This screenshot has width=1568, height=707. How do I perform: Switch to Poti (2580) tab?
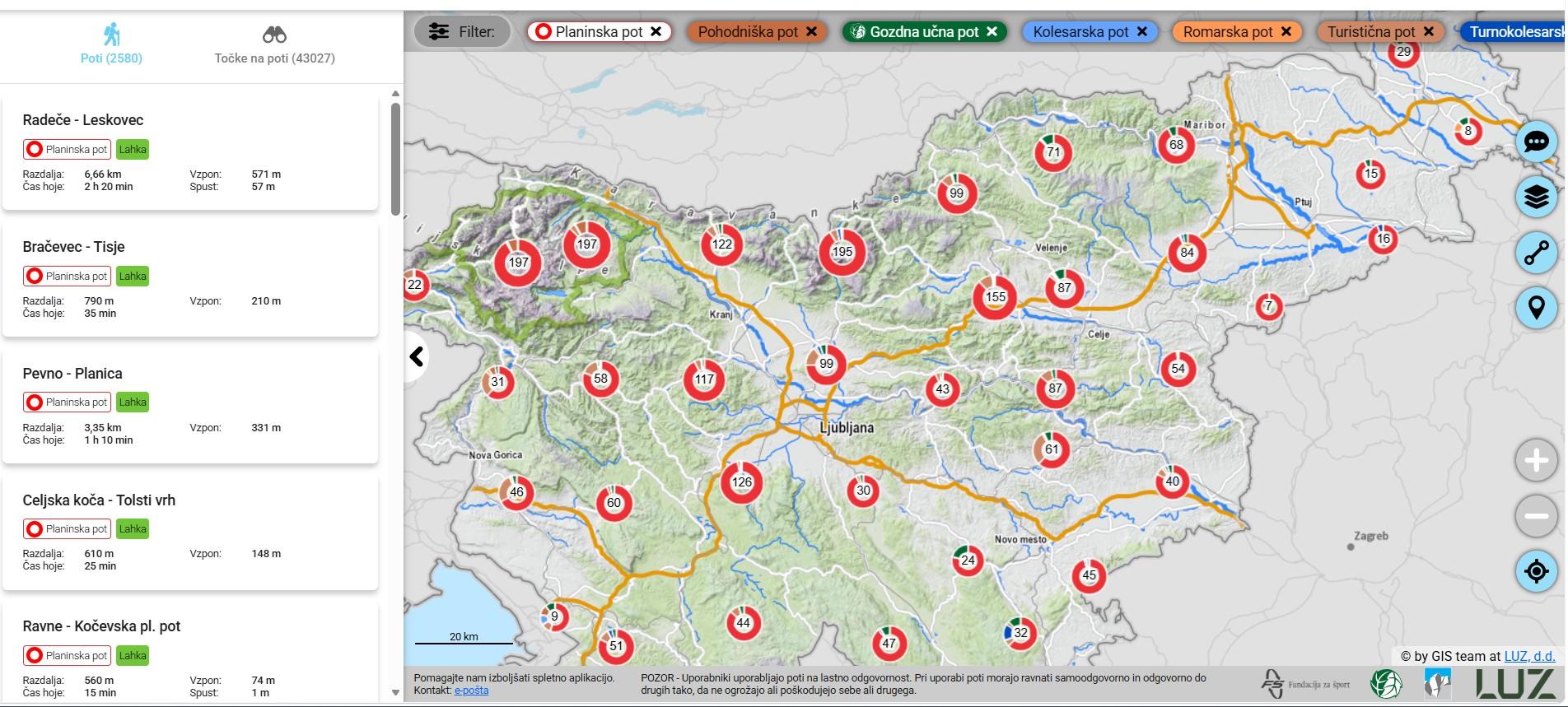click(x=111, y=44)
